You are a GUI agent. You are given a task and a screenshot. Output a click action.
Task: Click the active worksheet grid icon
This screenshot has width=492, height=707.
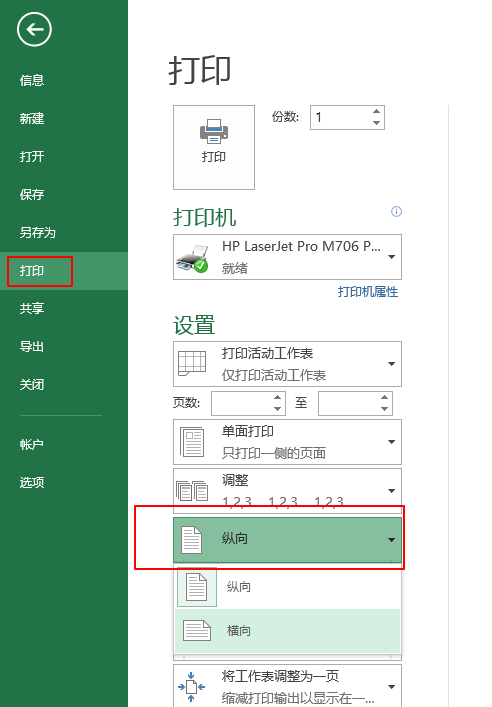click(192, 363)
